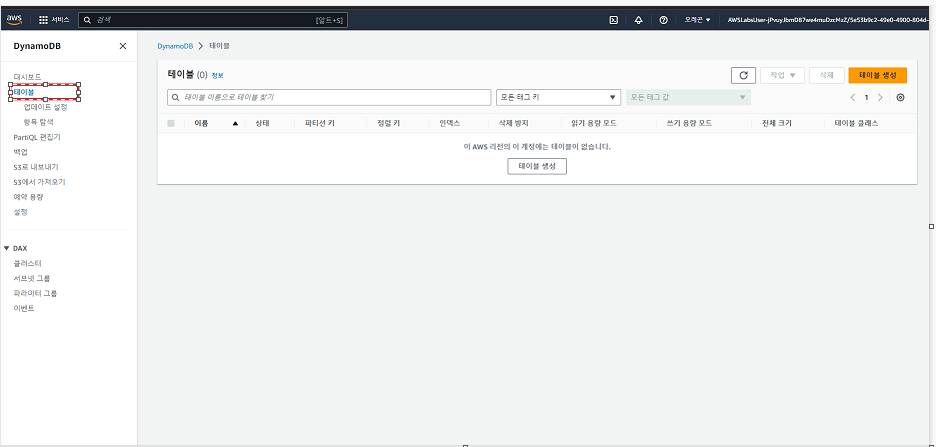Open the 정보 info link
The height and width of the screenshot is (447, 936).
point(217,76)
